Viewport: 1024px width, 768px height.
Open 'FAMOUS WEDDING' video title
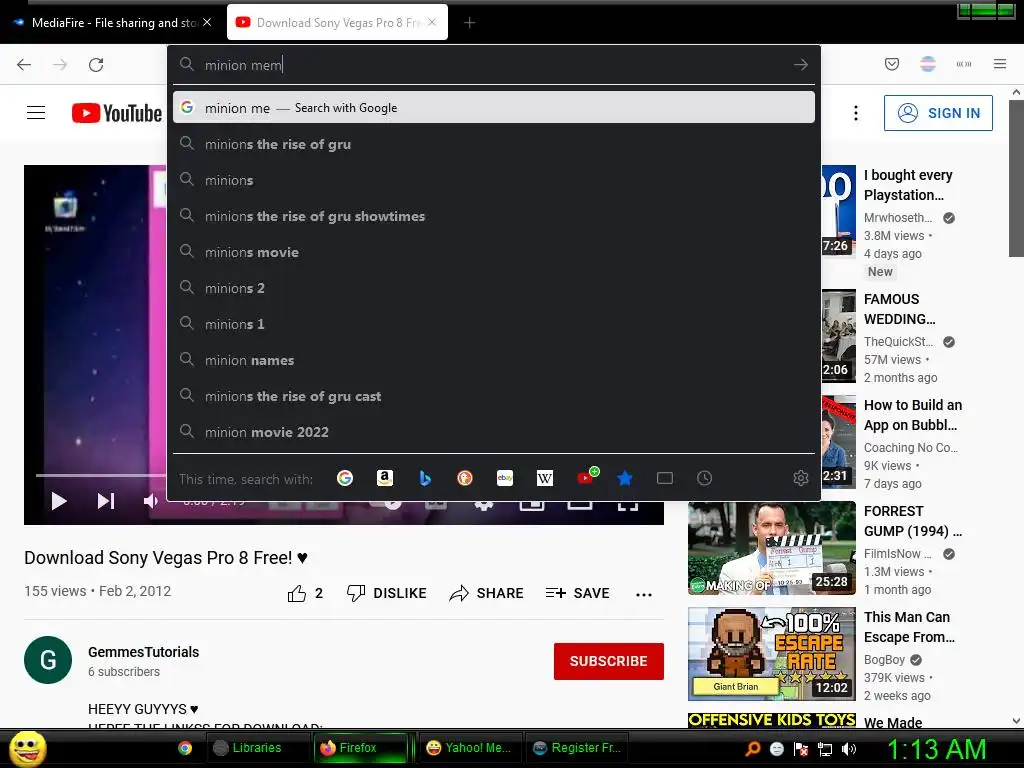899,309
